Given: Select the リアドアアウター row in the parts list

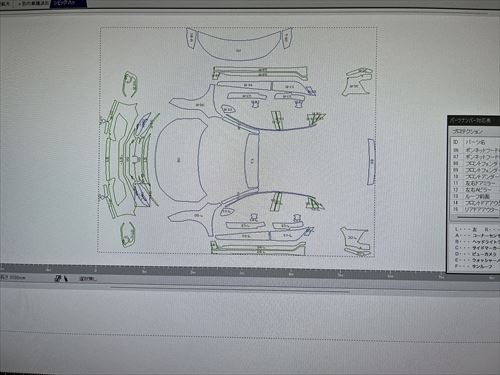Looking at the screenshot, I should coord(475,209).
